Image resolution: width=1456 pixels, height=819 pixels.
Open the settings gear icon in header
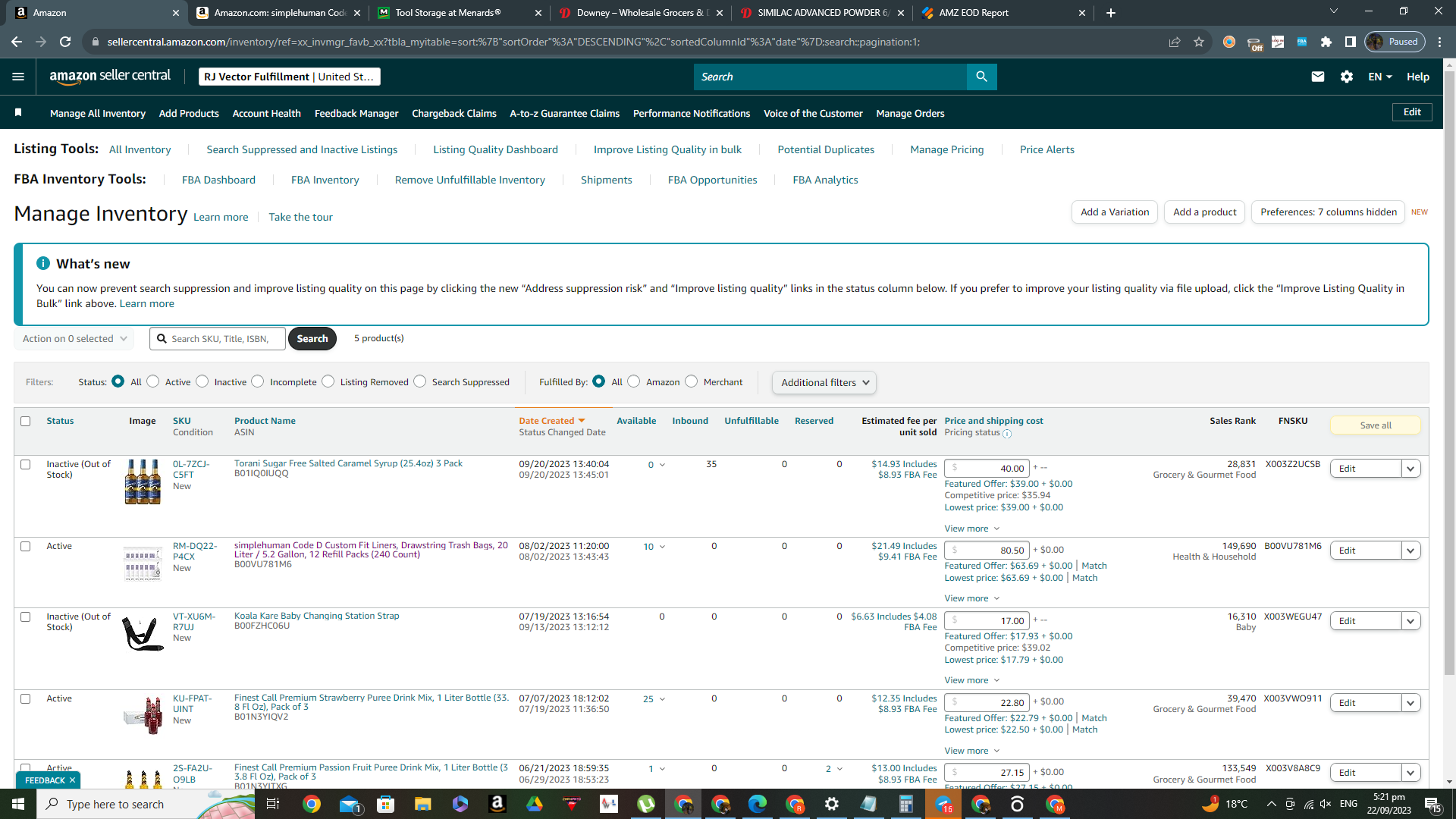(1347, 77)
